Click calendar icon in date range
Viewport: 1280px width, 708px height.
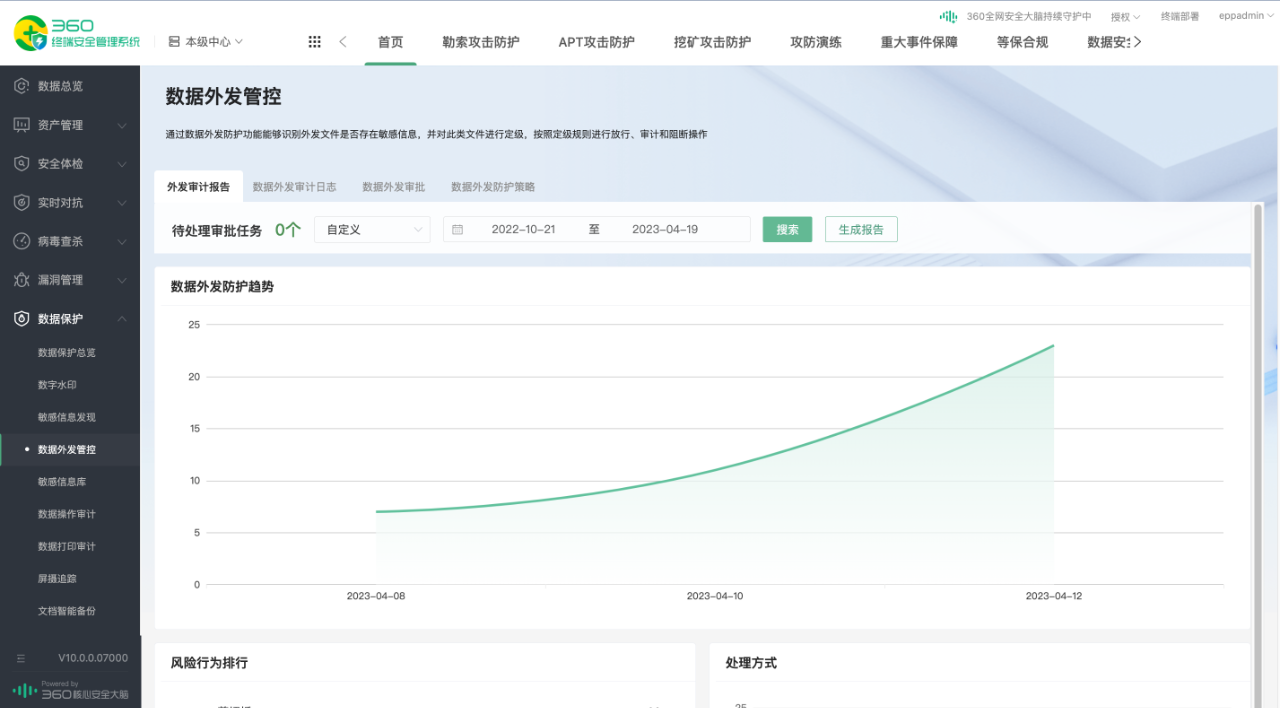(x=458, y=230)
